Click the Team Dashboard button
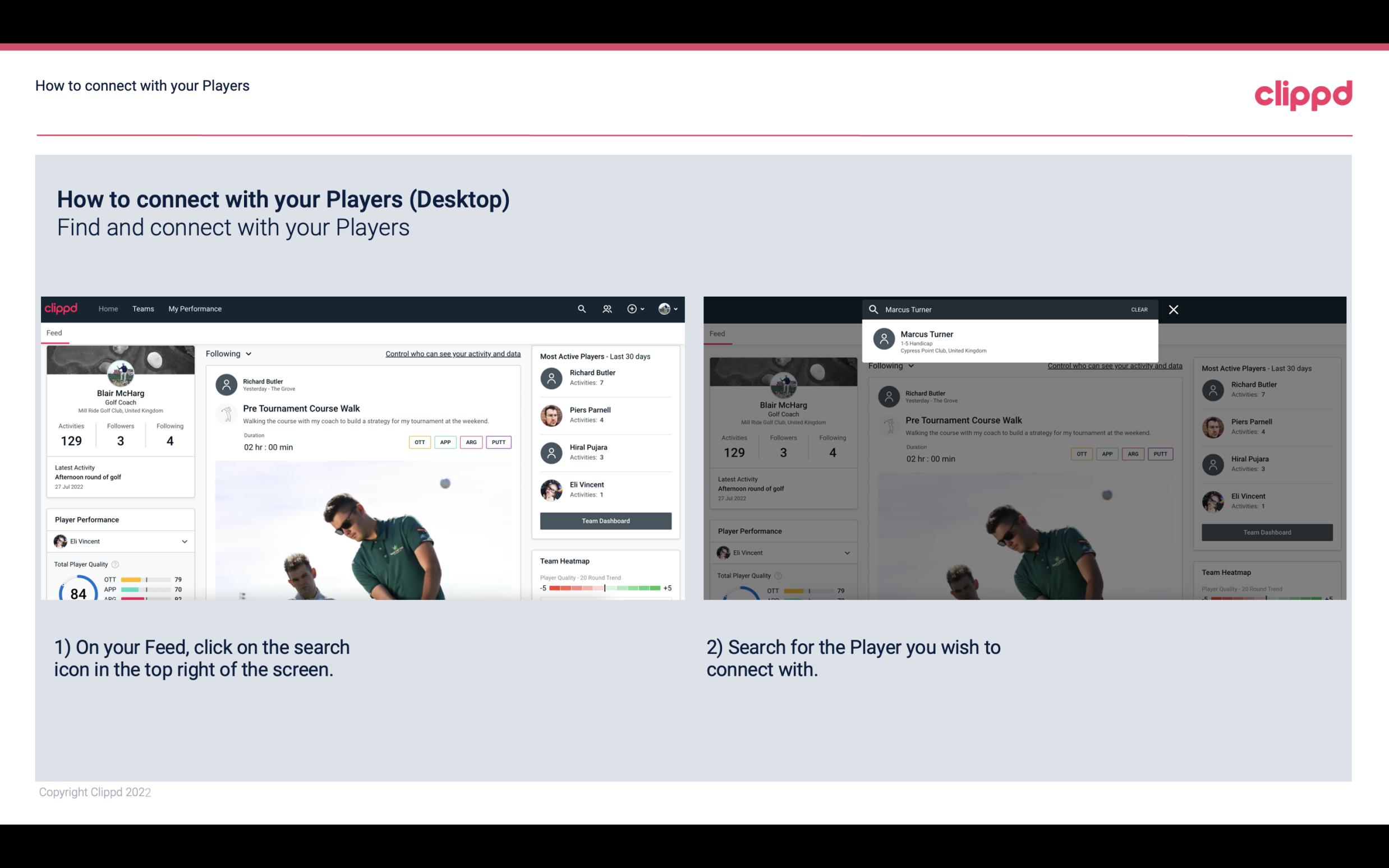The height and width of the screenshot is (868, 1389). coord(605,520)
